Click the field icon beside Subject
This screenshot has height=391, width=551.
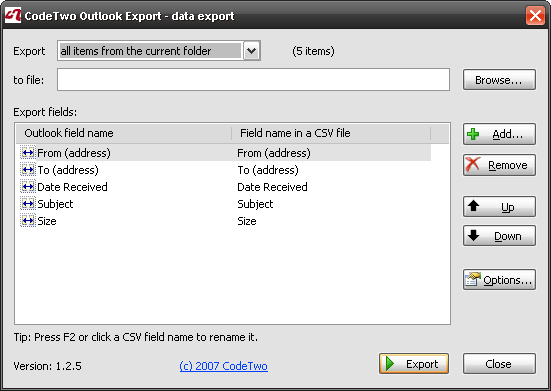(x=28, y=204)
